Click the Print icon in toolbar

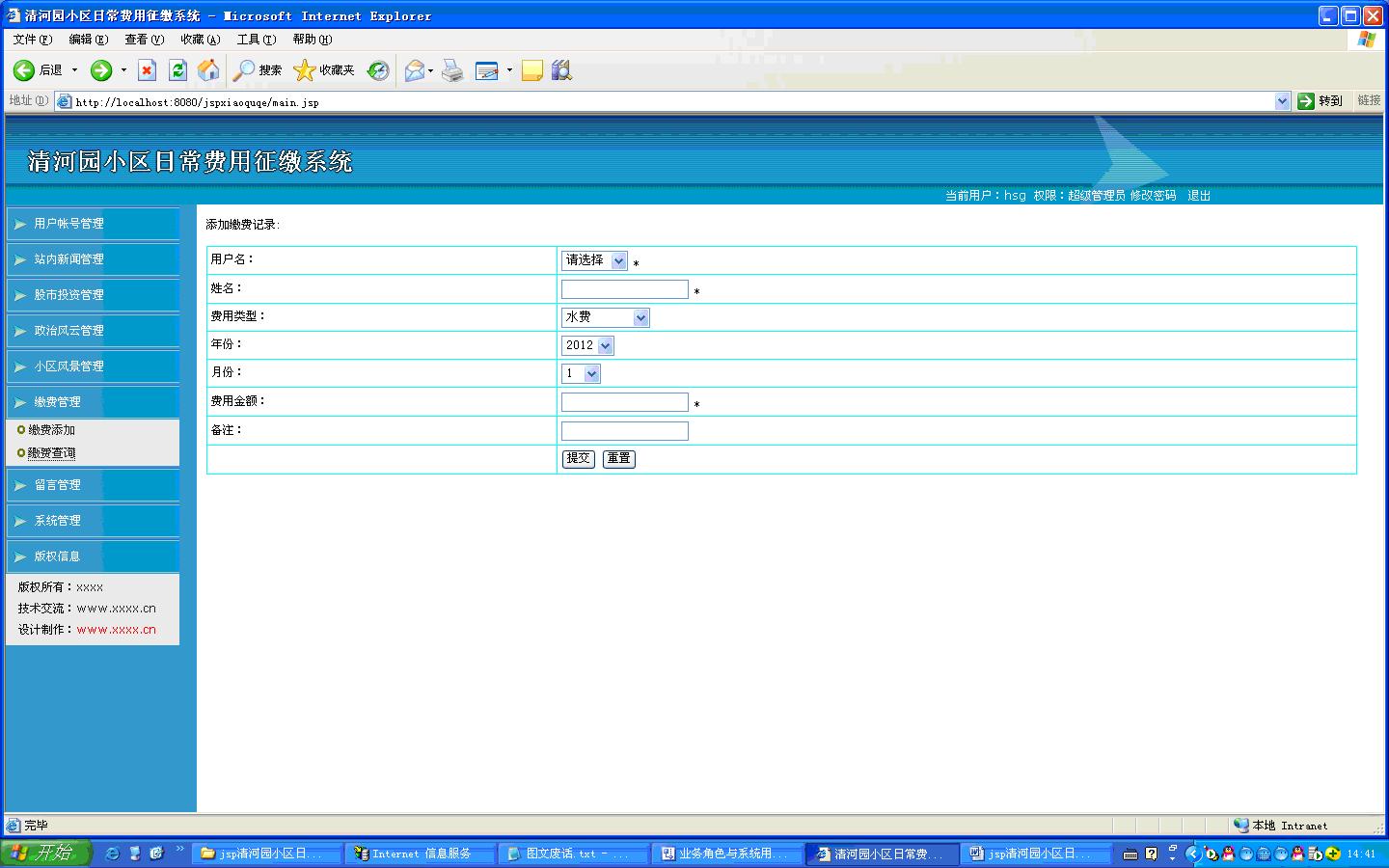(x=452, y=70)
